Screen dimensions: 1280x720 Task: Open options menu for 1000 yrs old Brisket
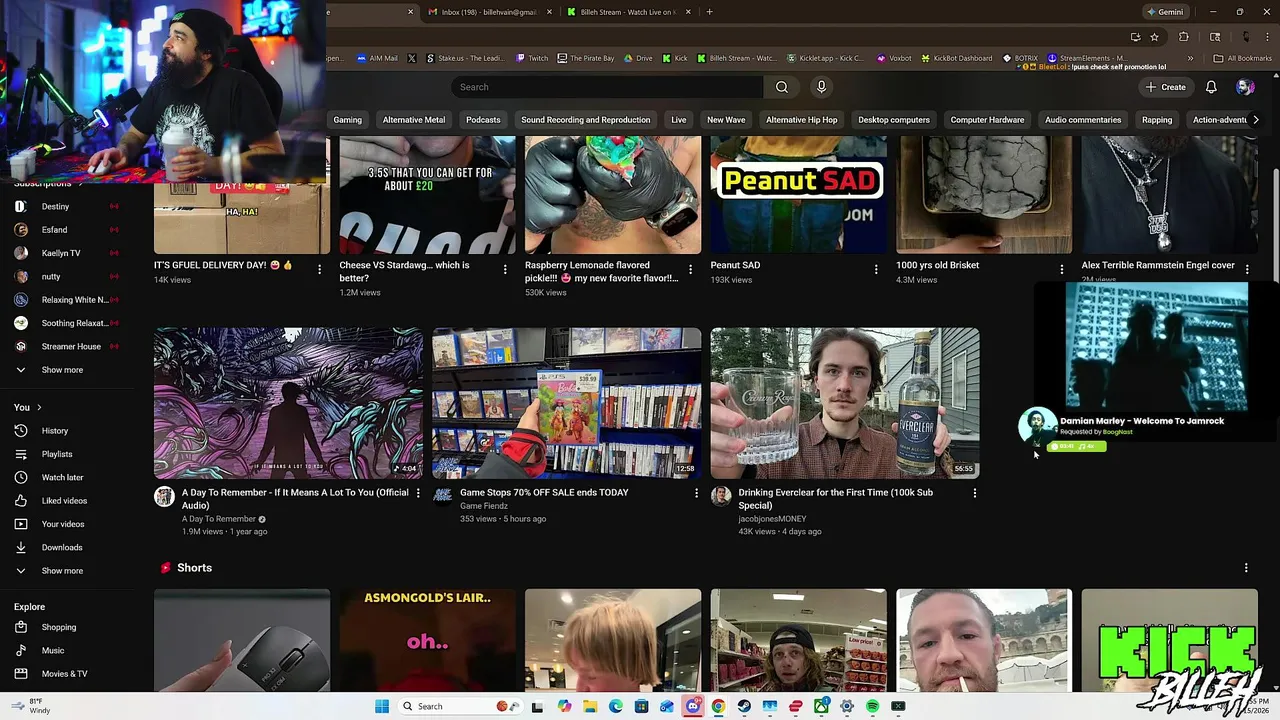coord(1062,269)
